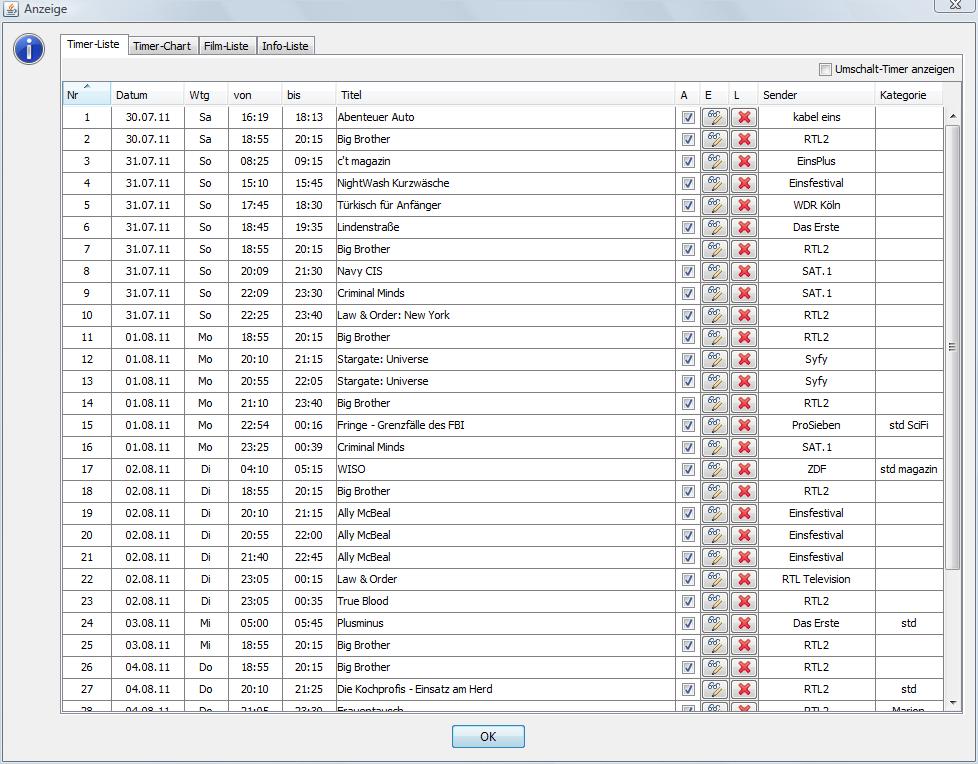Toggle active checkbox for Navy CIS
The height and width of the screenshot is (764, 978).
(688, 271)
